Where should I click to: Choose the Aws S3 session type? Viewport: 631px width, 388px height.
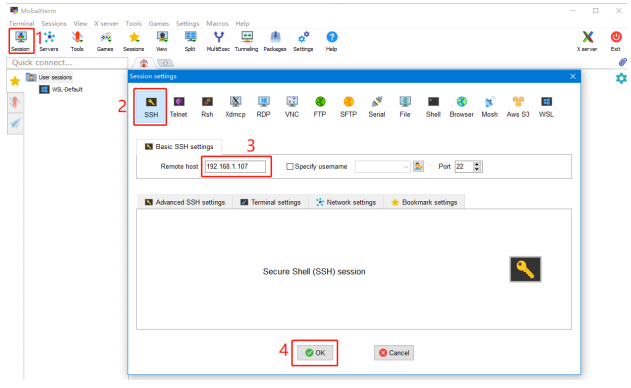(x=518, y=107)
